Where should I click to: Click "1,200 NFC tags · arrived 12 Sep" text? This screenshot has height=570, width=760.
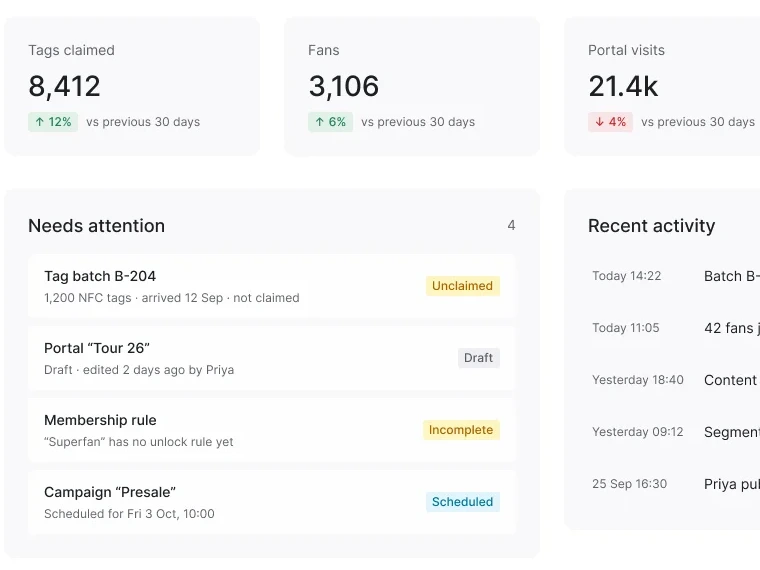pyautogui.click(x=133, y=298)
